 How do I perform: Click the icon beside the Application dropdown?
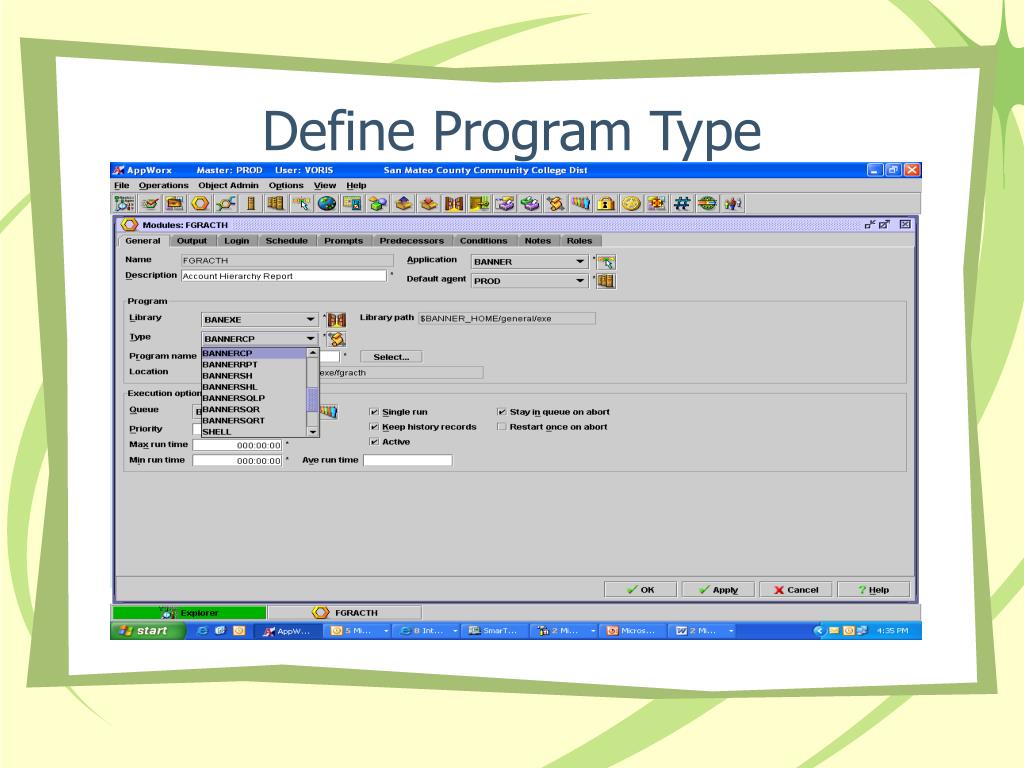tap(606, 262)
